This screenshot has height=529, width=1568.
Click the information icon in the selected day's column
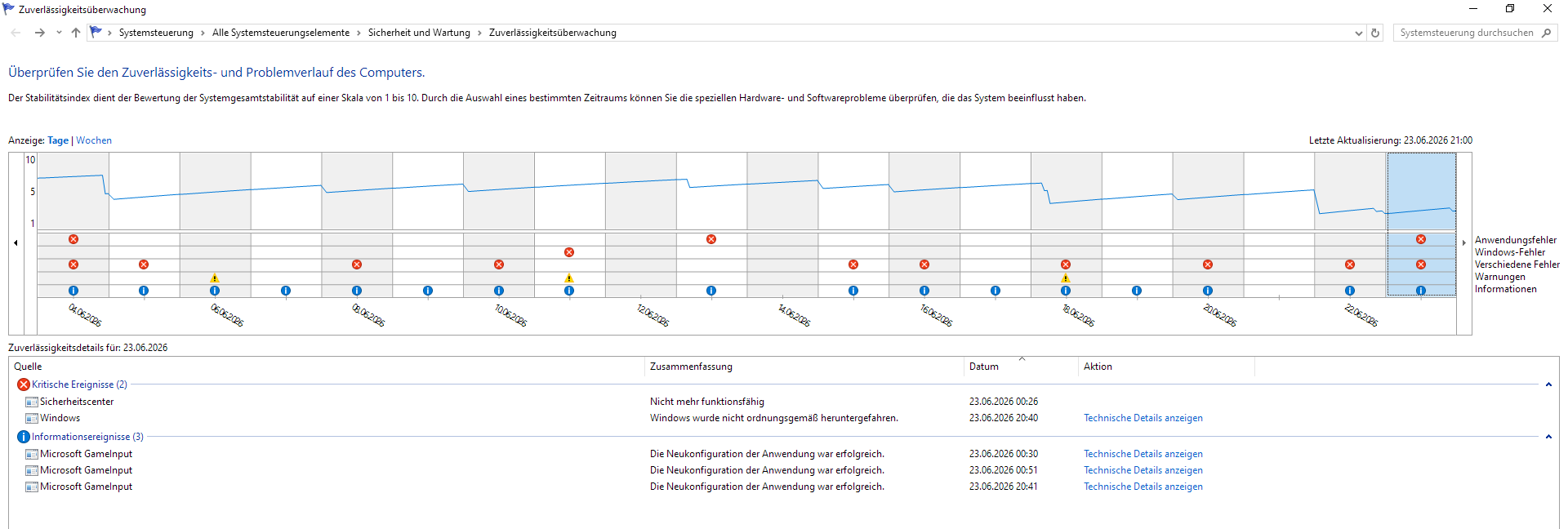tap(1421, 291)
